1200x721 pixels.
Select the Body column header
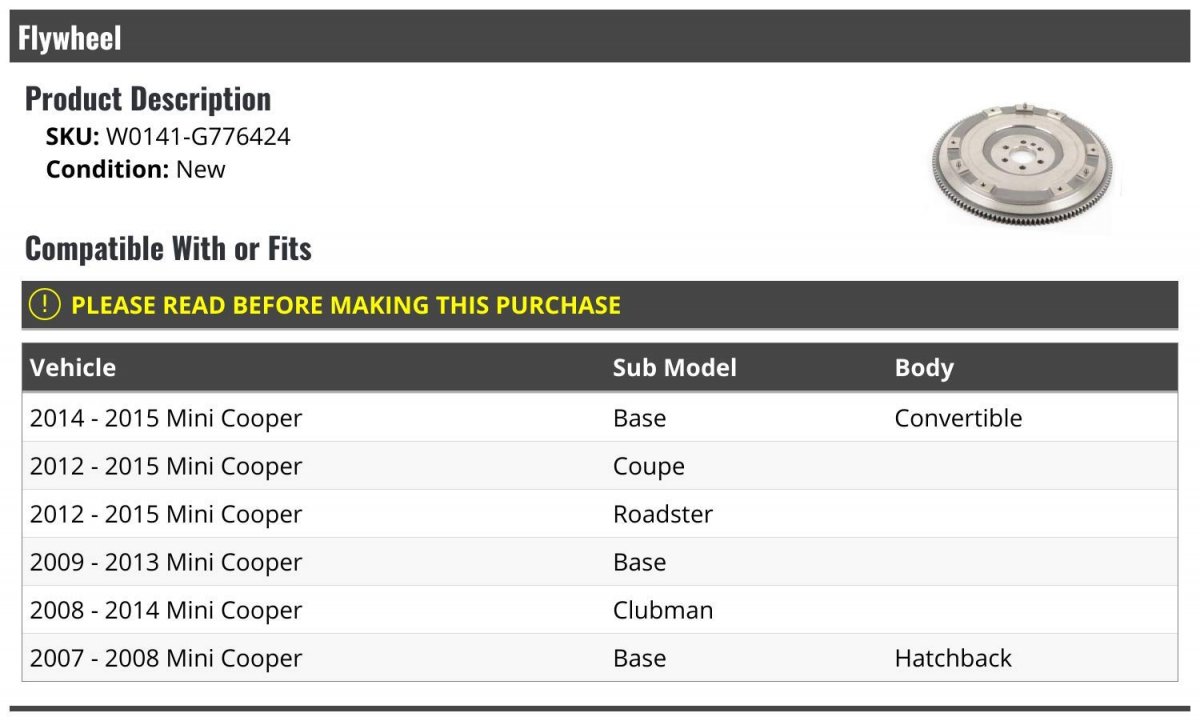924,368
